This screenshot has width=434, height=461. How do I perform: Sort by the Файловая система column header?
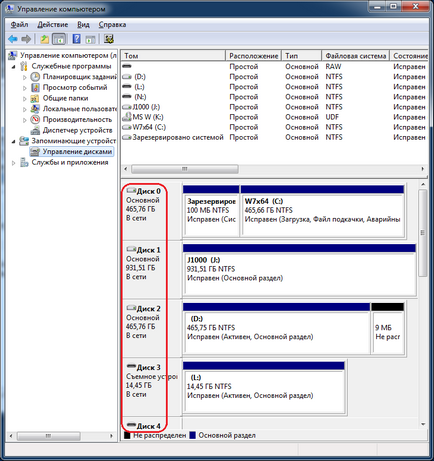tap(355, 56)
